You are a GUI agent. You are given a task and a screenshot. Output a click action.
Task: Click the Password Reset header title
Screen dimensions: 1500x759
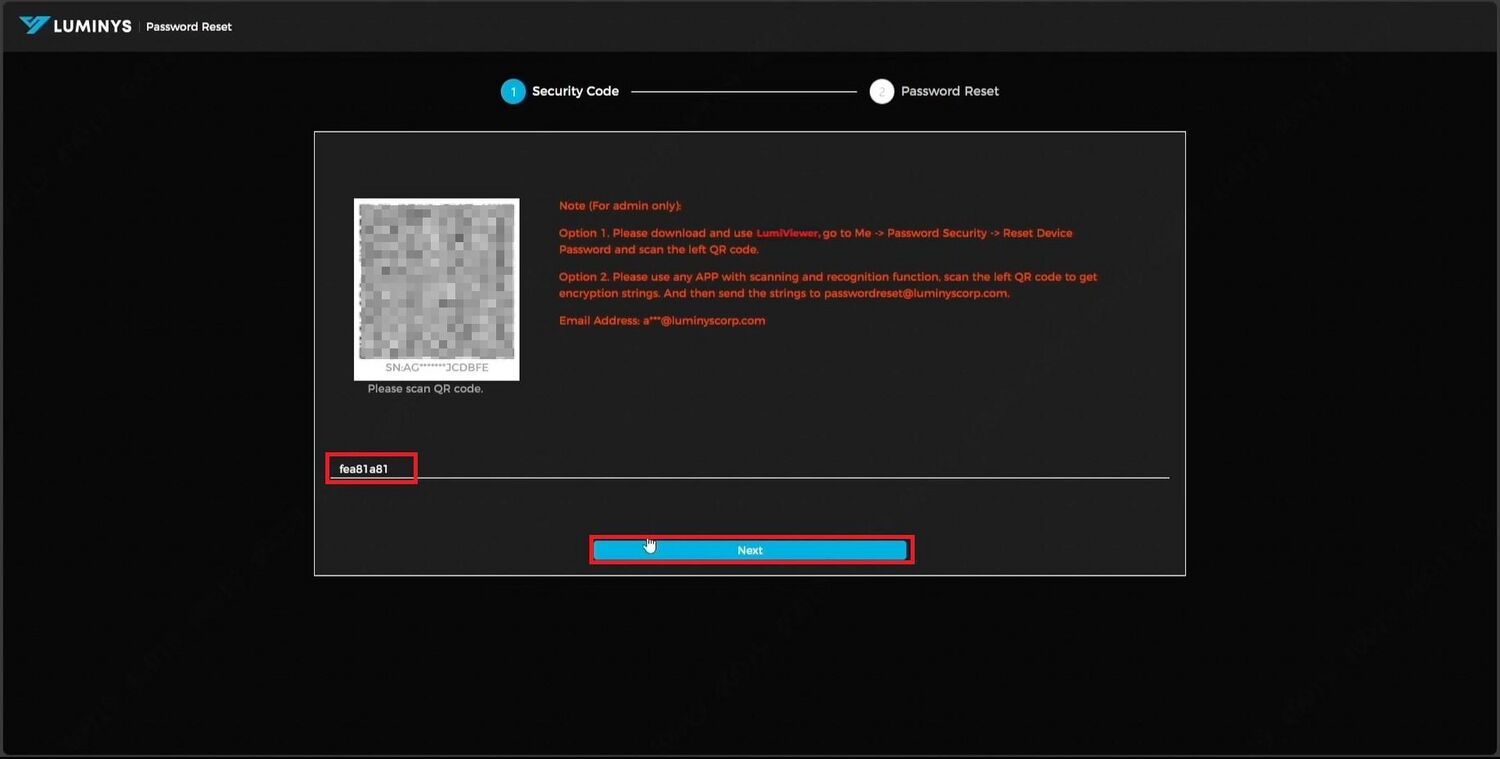(x=189, y=27)
